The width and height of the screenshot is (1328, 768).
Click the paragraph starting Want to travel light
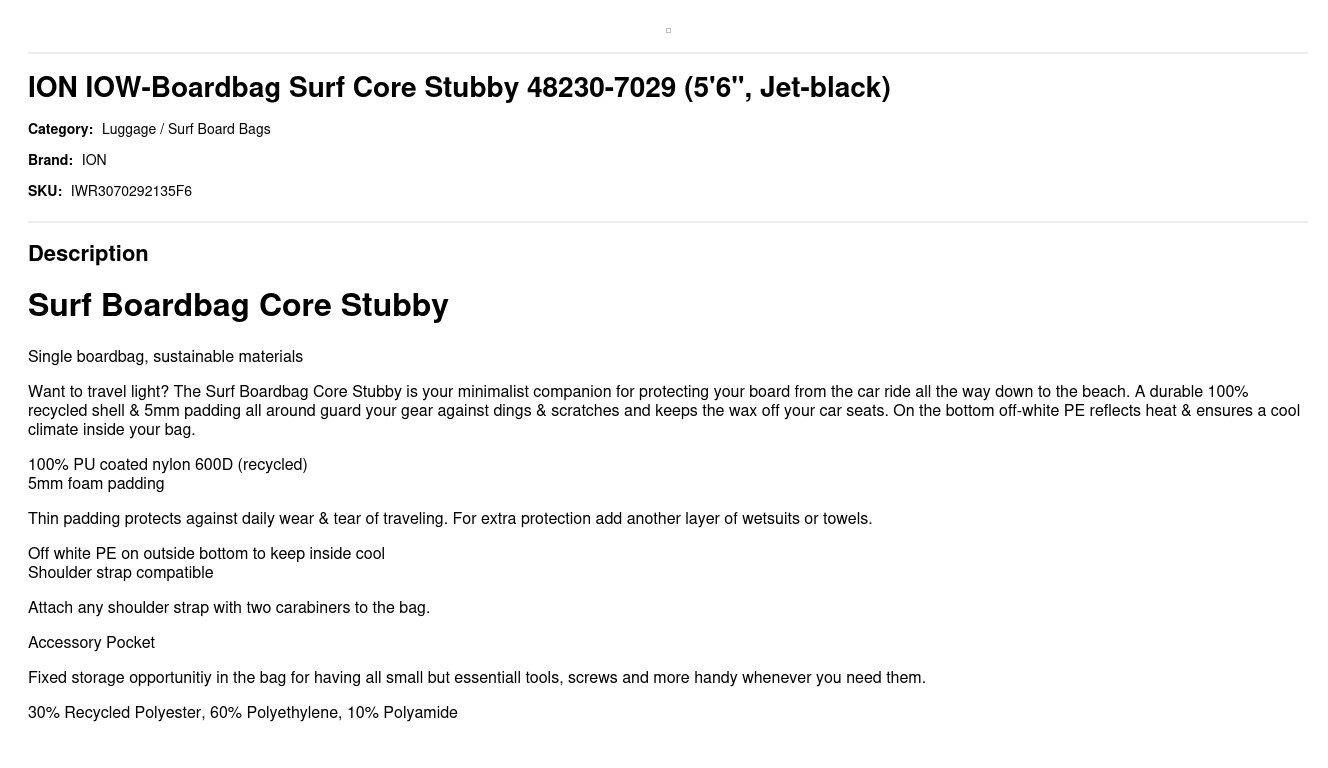664,410
